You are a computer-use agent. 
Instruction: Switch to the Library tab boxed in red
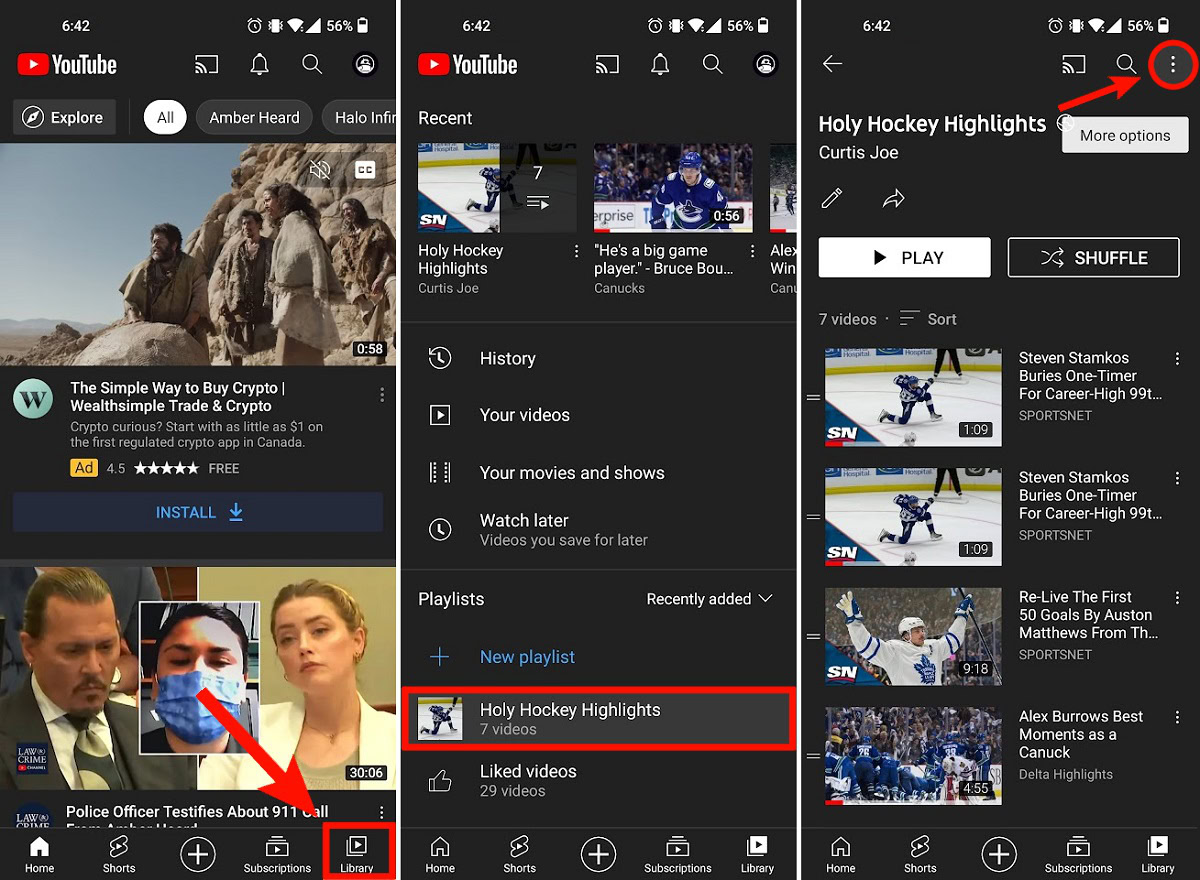tap(356, 852)
